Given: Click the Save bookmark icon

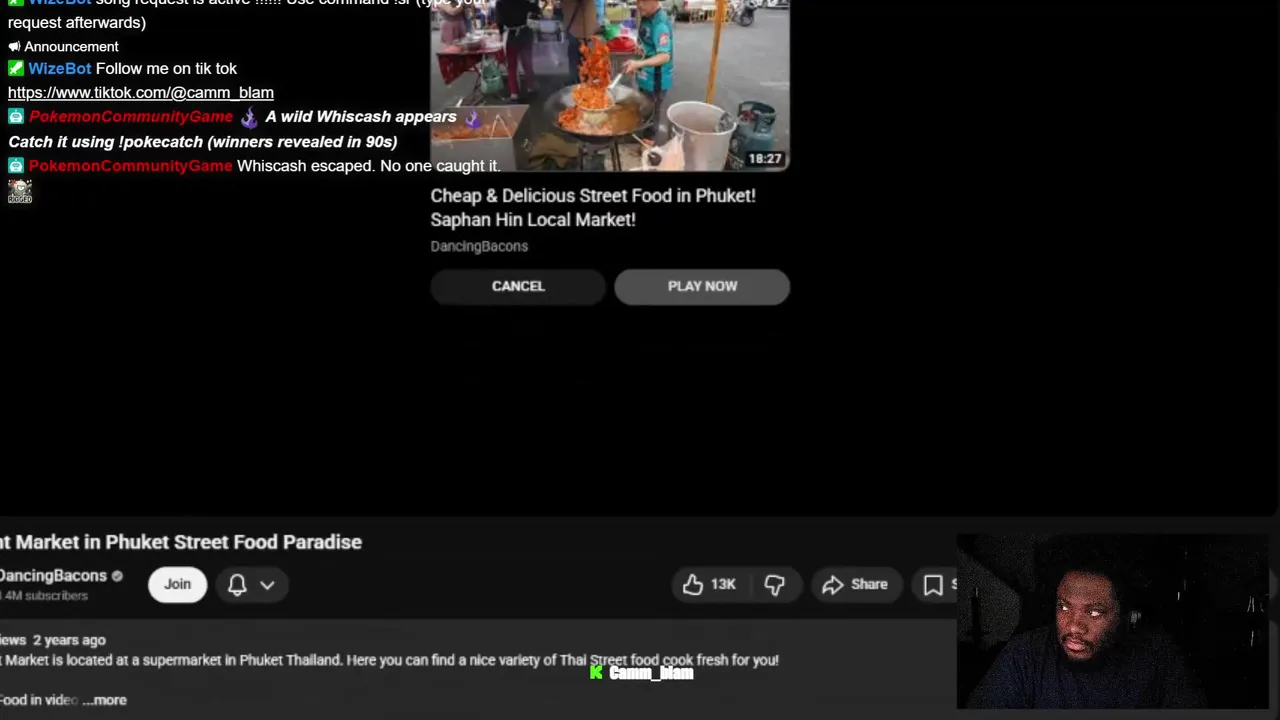Looking at the screenshot, I should (933, 584).
